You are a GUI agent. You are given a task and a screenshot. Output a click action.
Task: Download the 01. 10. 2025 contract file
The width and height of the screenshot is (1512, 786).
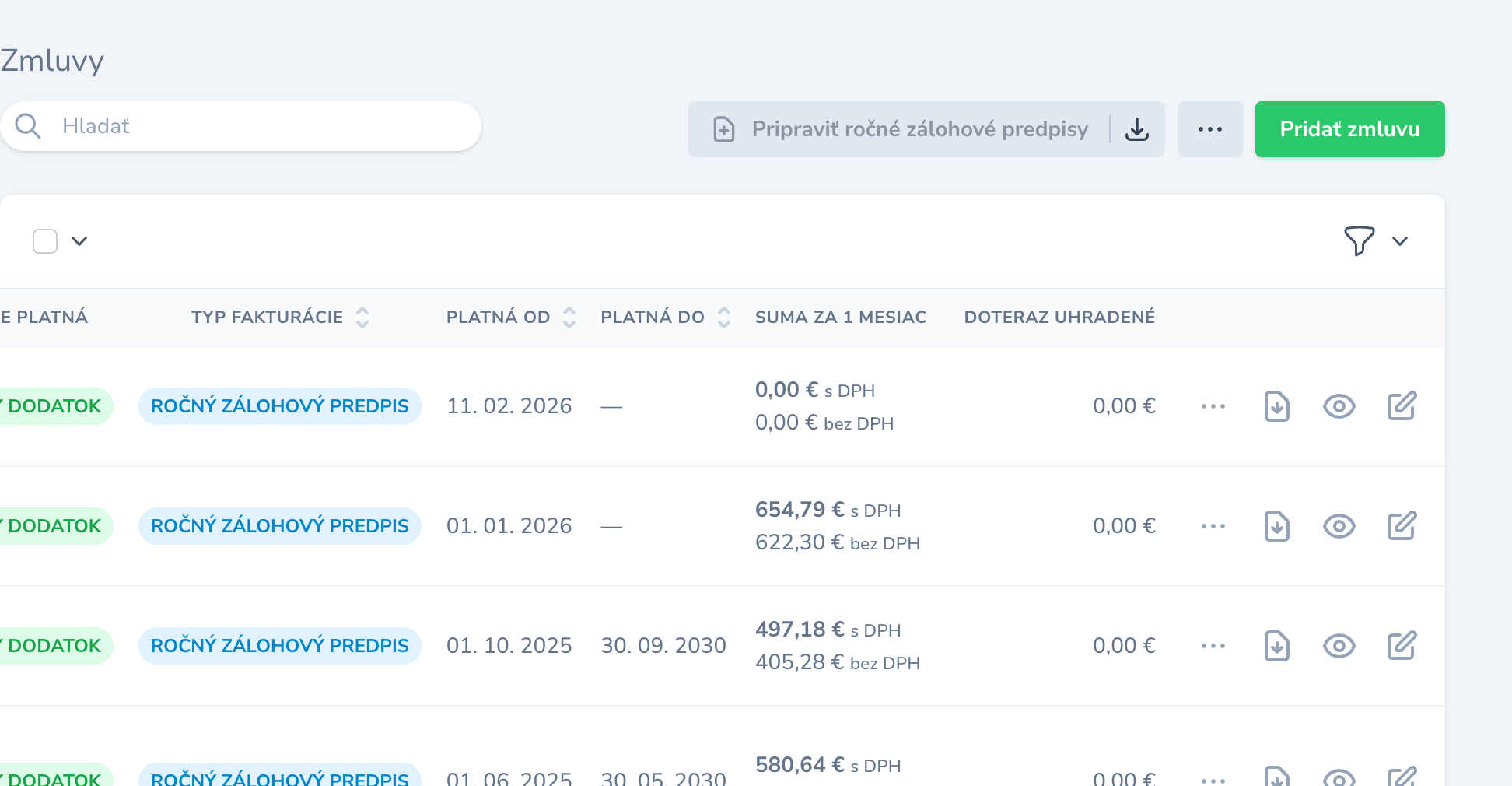click(1276, 646)
